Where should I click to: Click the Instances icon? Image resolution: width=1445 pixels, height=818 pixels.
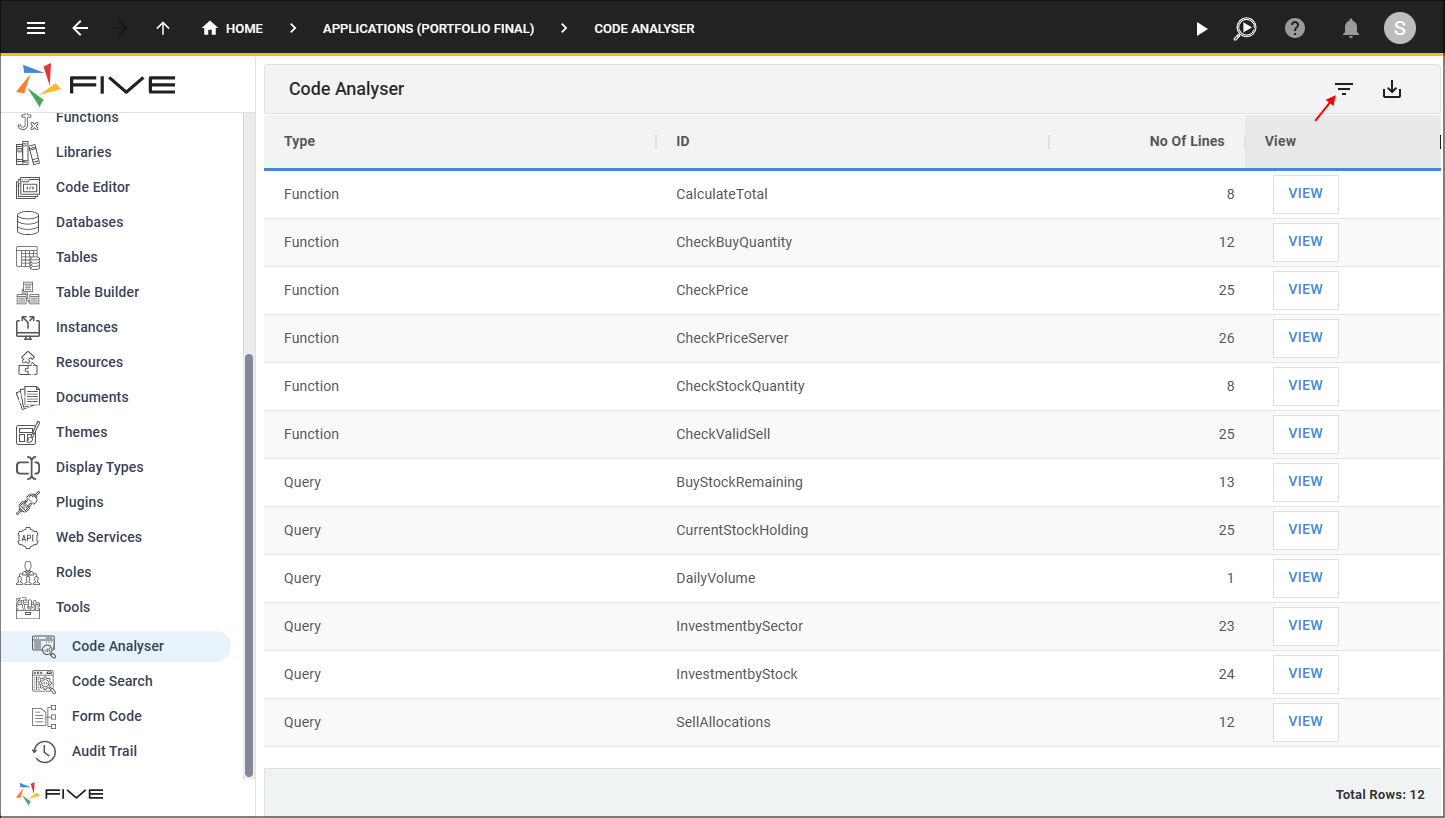[28, 327]
